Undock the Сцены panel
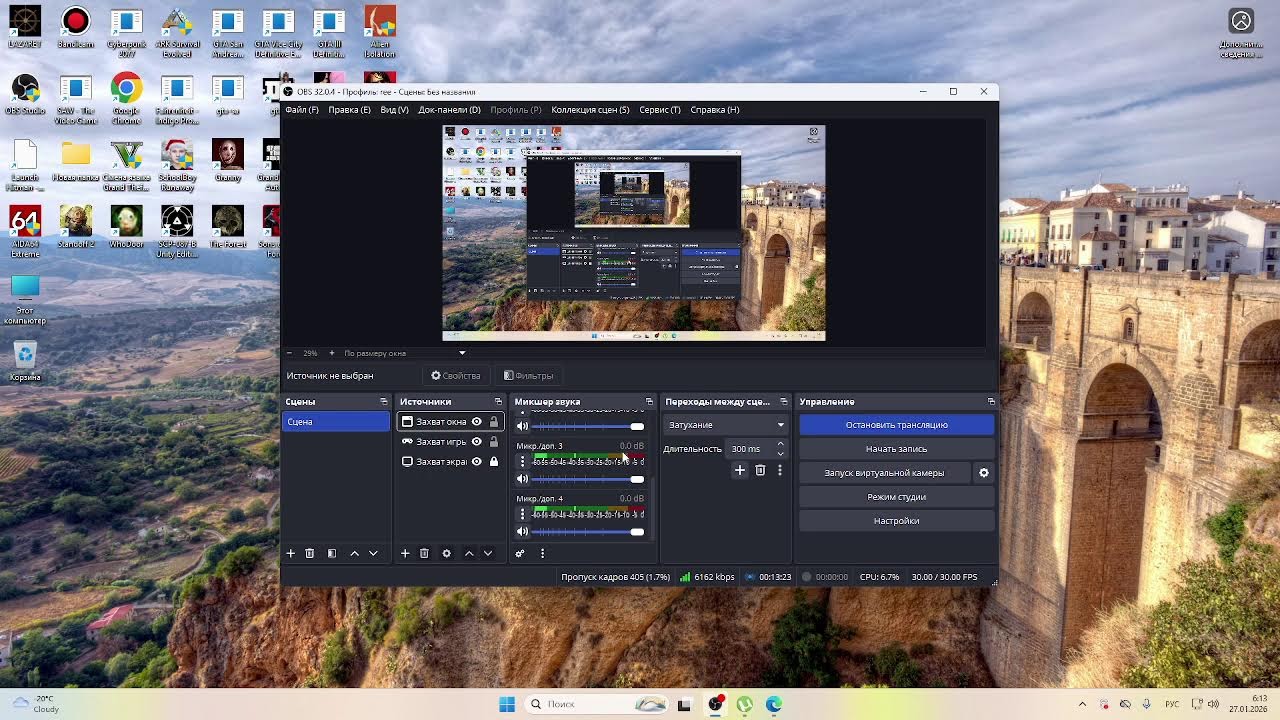 (x=383, y=402)
